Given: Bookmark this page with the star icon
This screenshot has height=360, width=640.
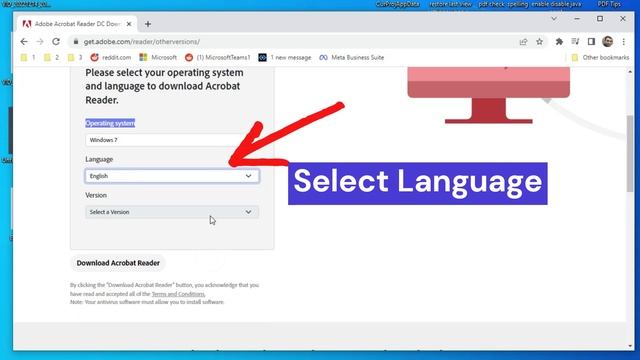Looking at the screenshot, I should click(540, 42).
